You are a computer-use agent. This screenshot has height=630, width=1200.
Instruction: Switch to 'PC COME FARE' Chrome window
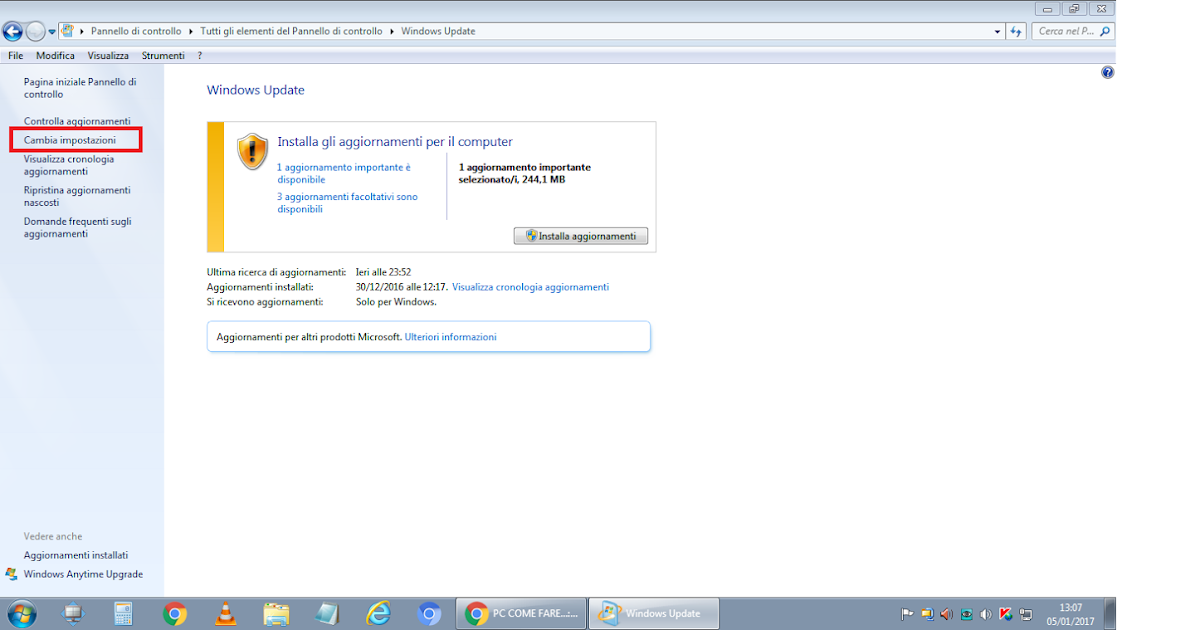coord(521,613)
